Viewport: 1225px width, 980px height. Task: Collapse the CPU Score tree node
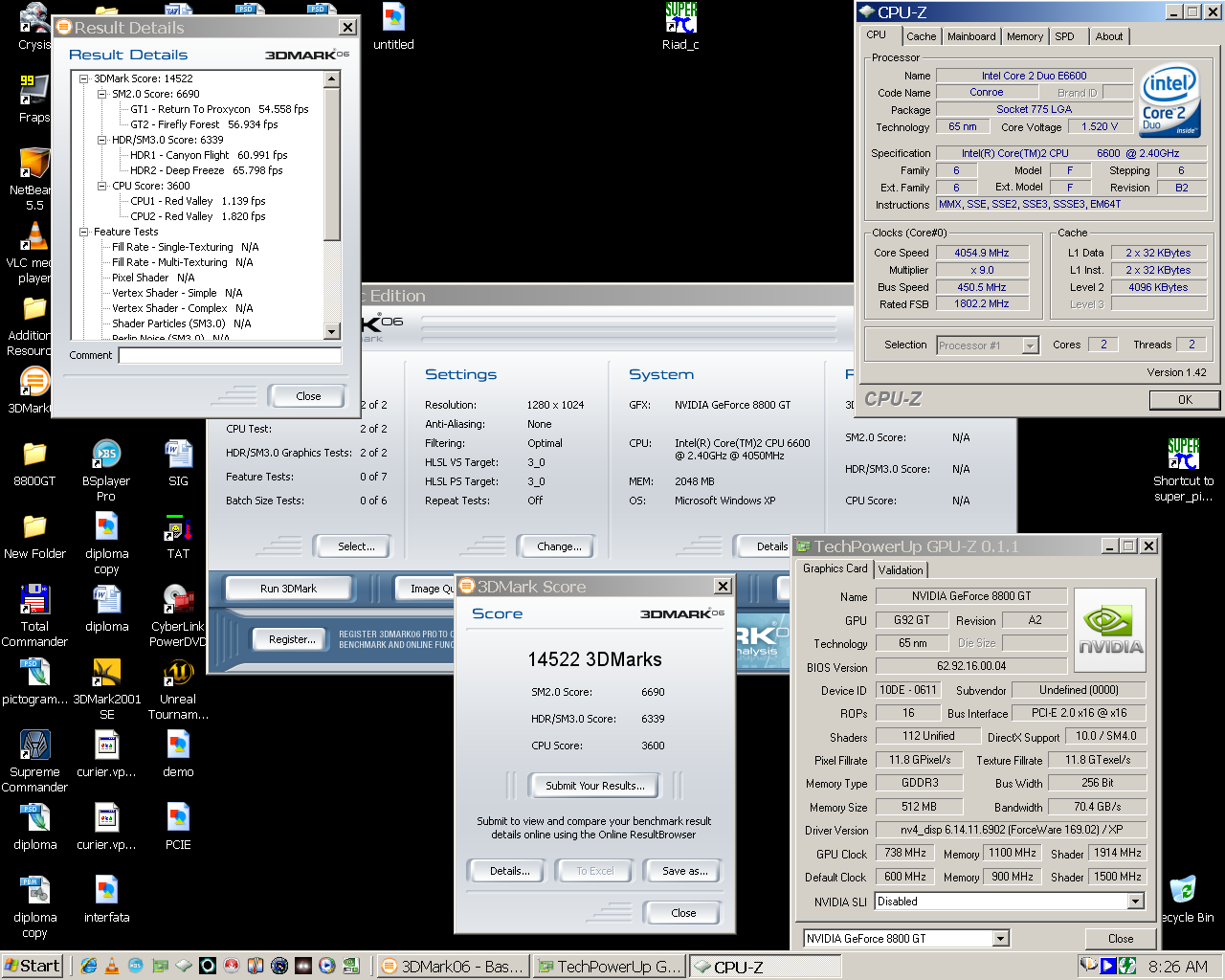pyautogui.click(x=102, y=186)
